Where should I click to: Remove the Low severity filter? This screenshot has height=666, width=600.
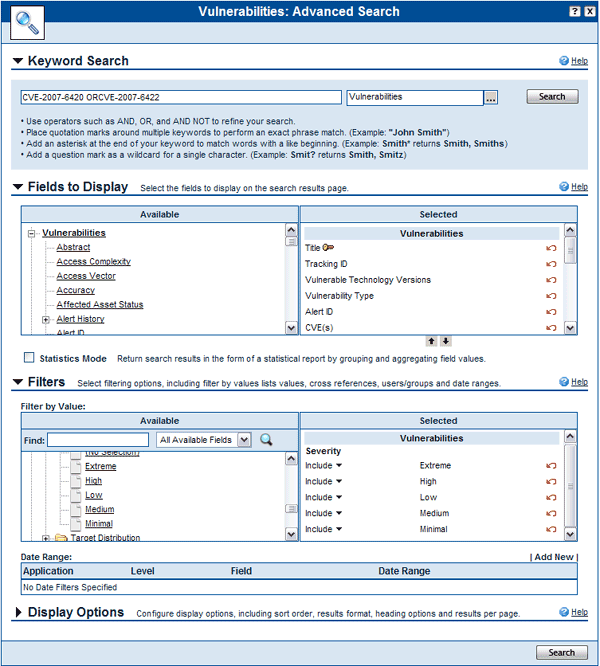[x=551, y=498]
